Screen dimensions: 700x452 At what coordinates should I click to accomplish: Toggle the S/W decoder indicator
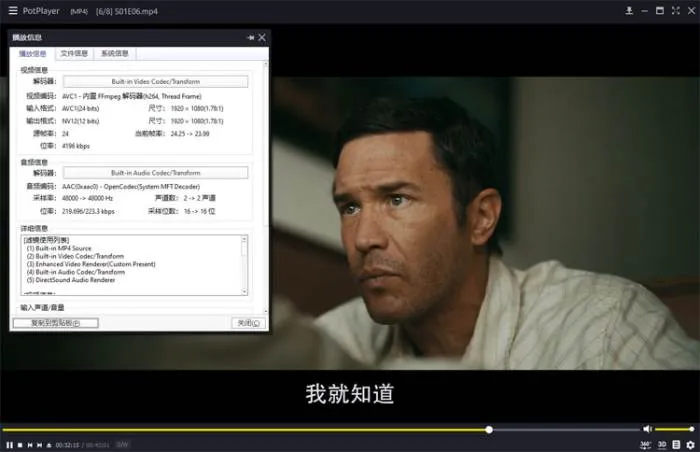pyautogui.click(x=122, y=444)
